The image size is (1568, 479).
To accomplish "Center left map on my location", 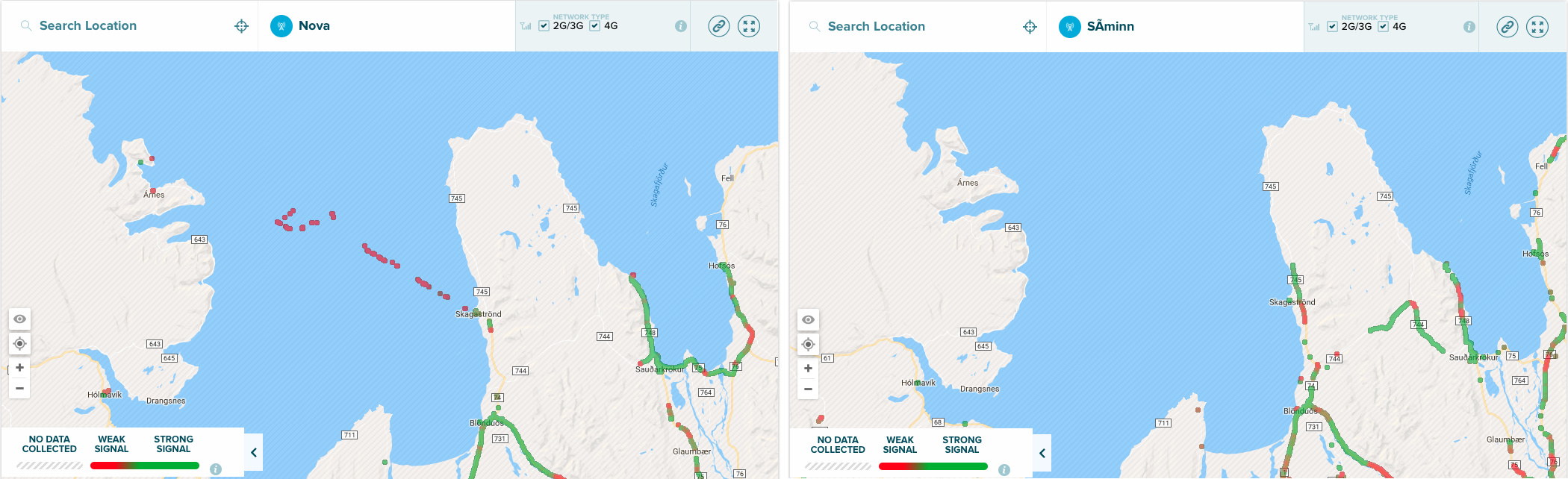I will (20, 344).
